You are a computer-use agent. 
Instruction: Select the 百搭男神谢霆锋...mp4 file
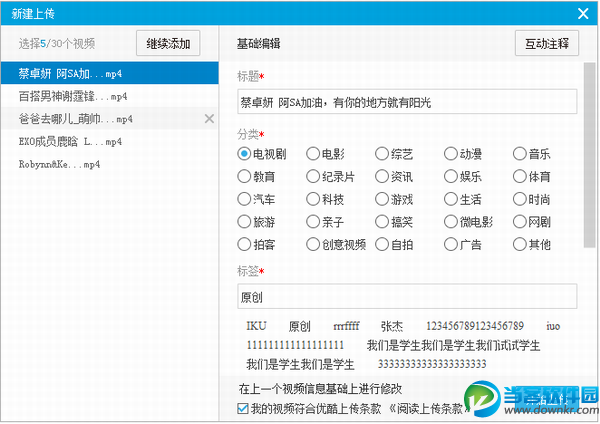click(x=109, y=96)
